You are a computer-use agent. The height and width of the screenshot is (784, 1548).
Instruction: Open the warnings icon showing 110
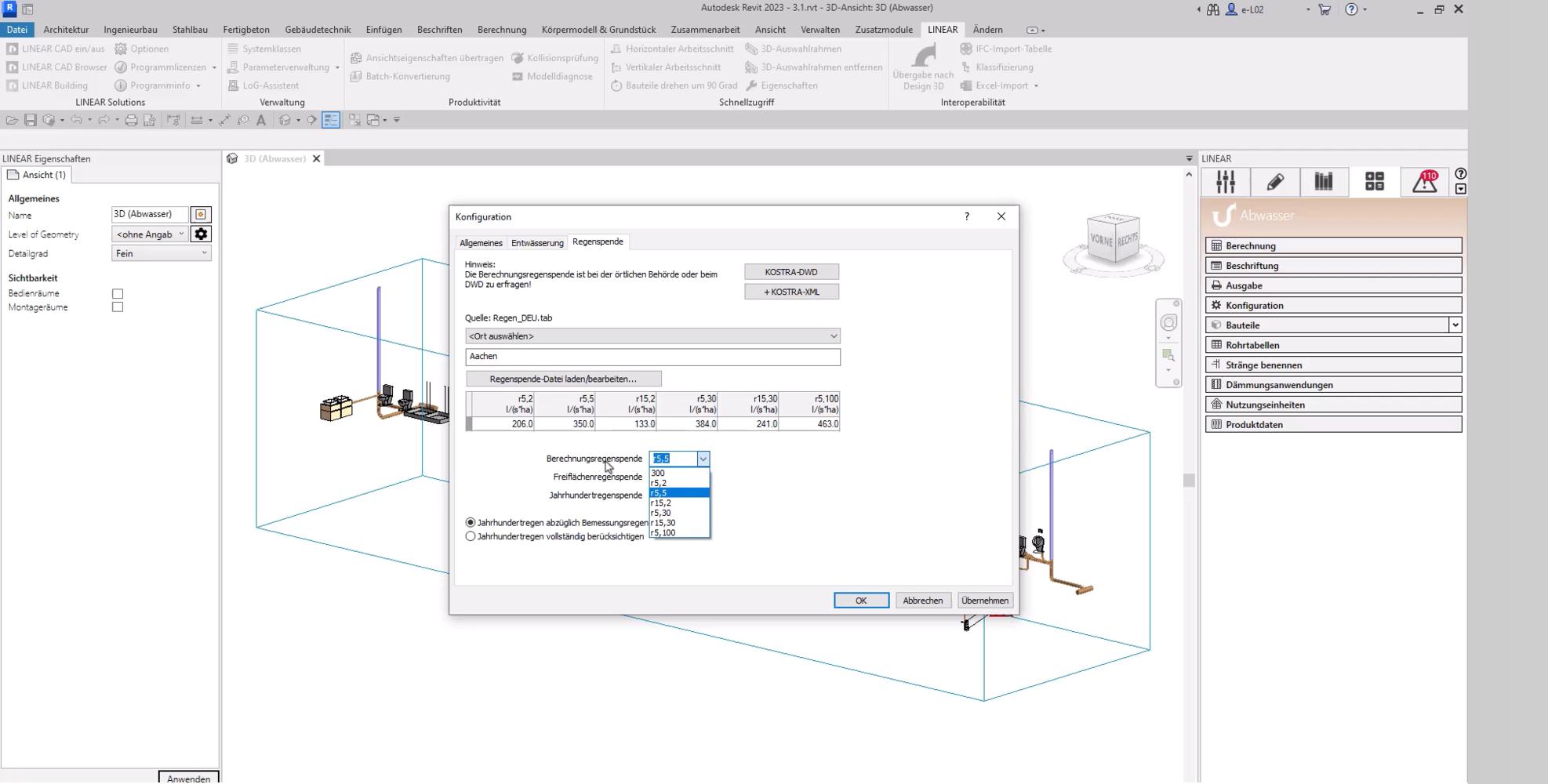(x=1424, y=182)
